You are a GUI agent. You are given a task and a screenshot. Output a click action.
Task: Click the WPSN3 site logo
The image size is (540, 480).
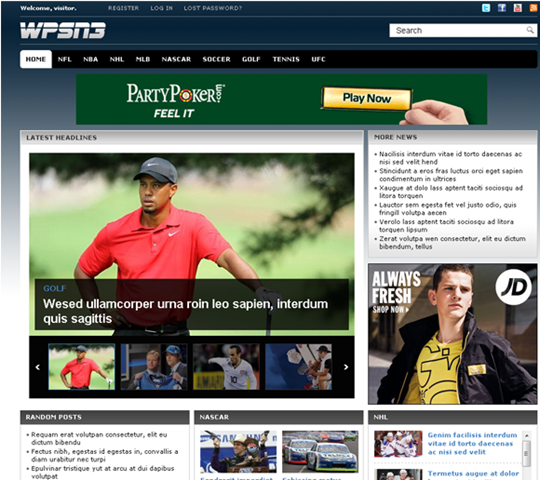pos(63,30)
